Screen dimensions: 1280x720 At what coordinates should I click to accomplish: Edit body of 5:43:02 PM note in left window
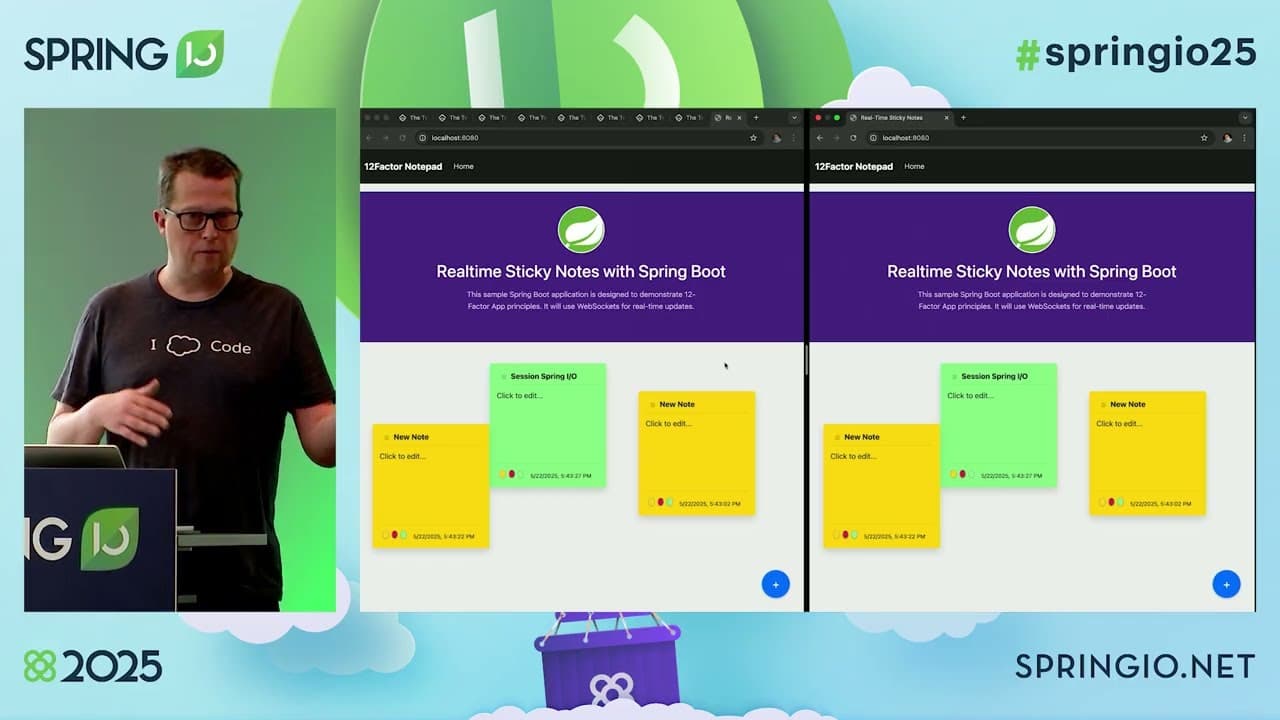coord(669,423)
